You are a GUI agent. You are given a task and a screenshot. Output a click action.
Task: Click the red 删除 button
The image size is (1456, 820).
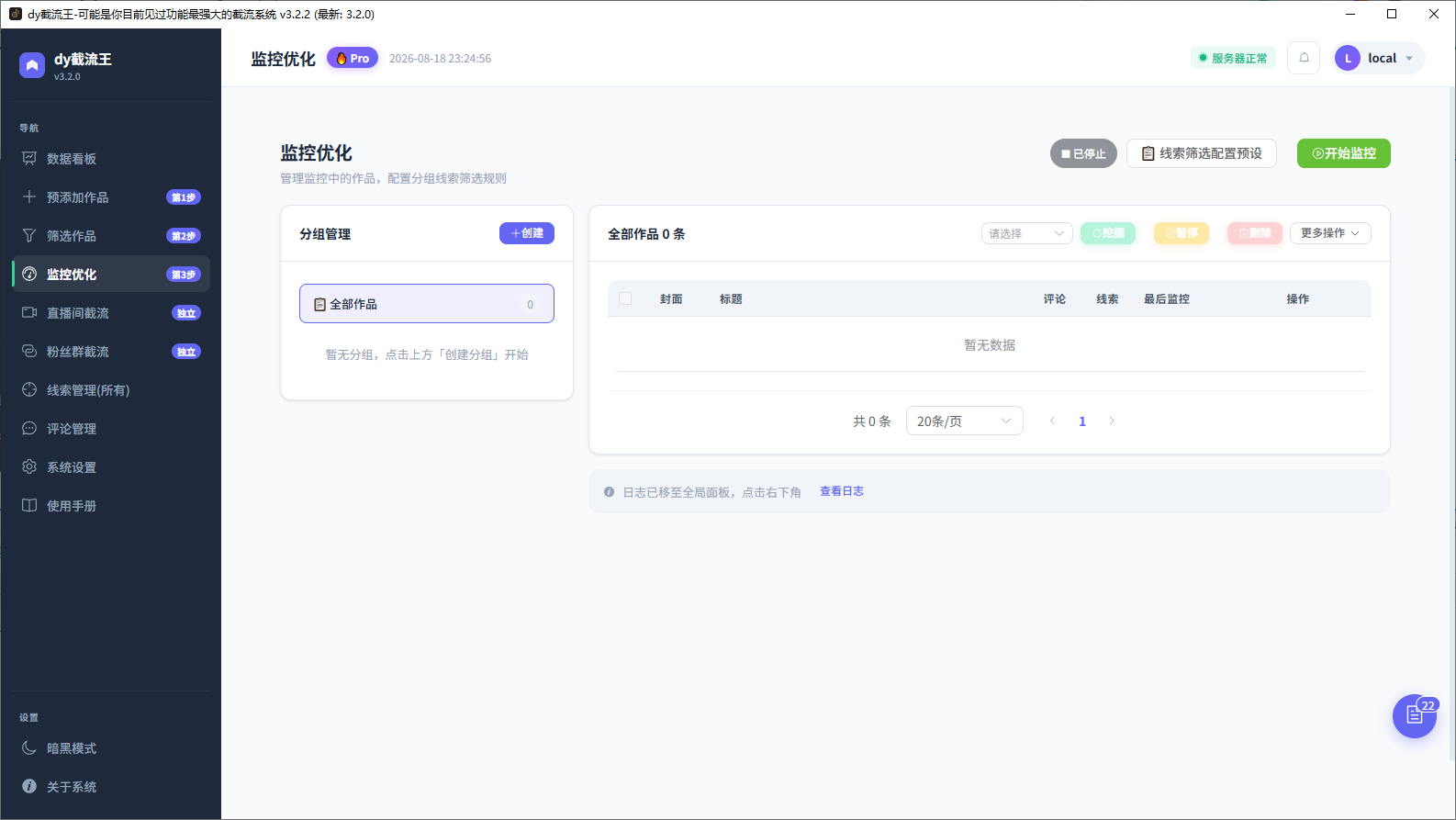click(x=1255, y=233)
